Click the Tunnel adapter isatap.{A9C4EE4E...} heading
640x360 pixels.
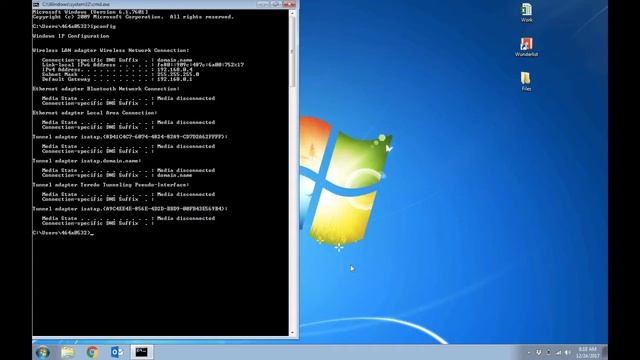point(130,209)
